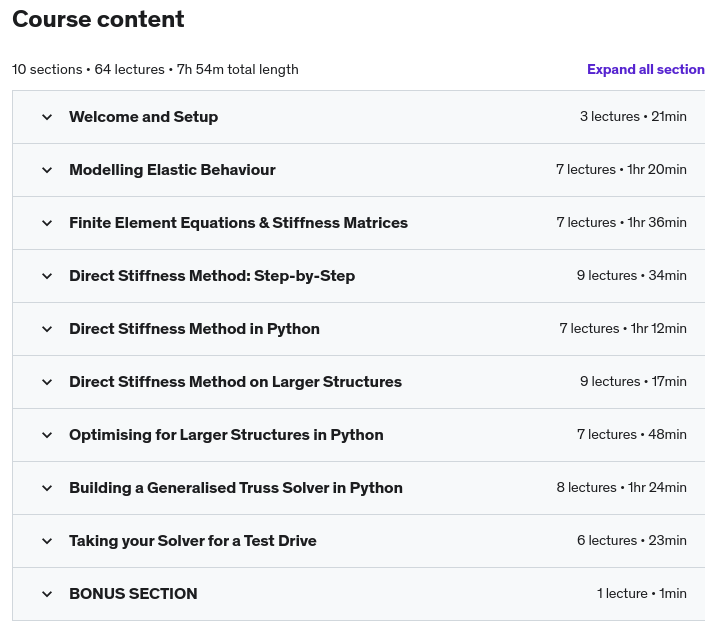Image resolution: width=705 pixels, height=621 pixels.
Task: Click the '7 lectures • 1hr 12min' text
Action: click(623, 329)
